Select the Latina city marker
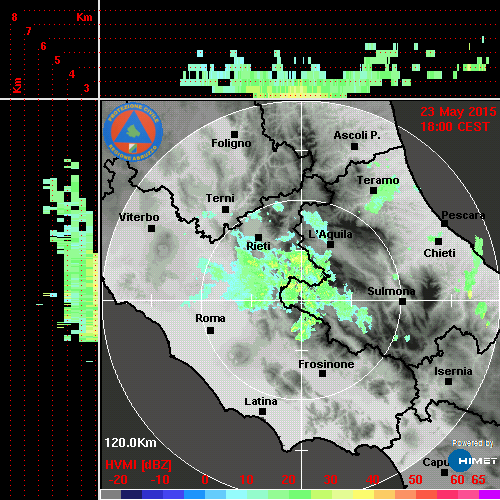500x500 pixels. point(262,411)
